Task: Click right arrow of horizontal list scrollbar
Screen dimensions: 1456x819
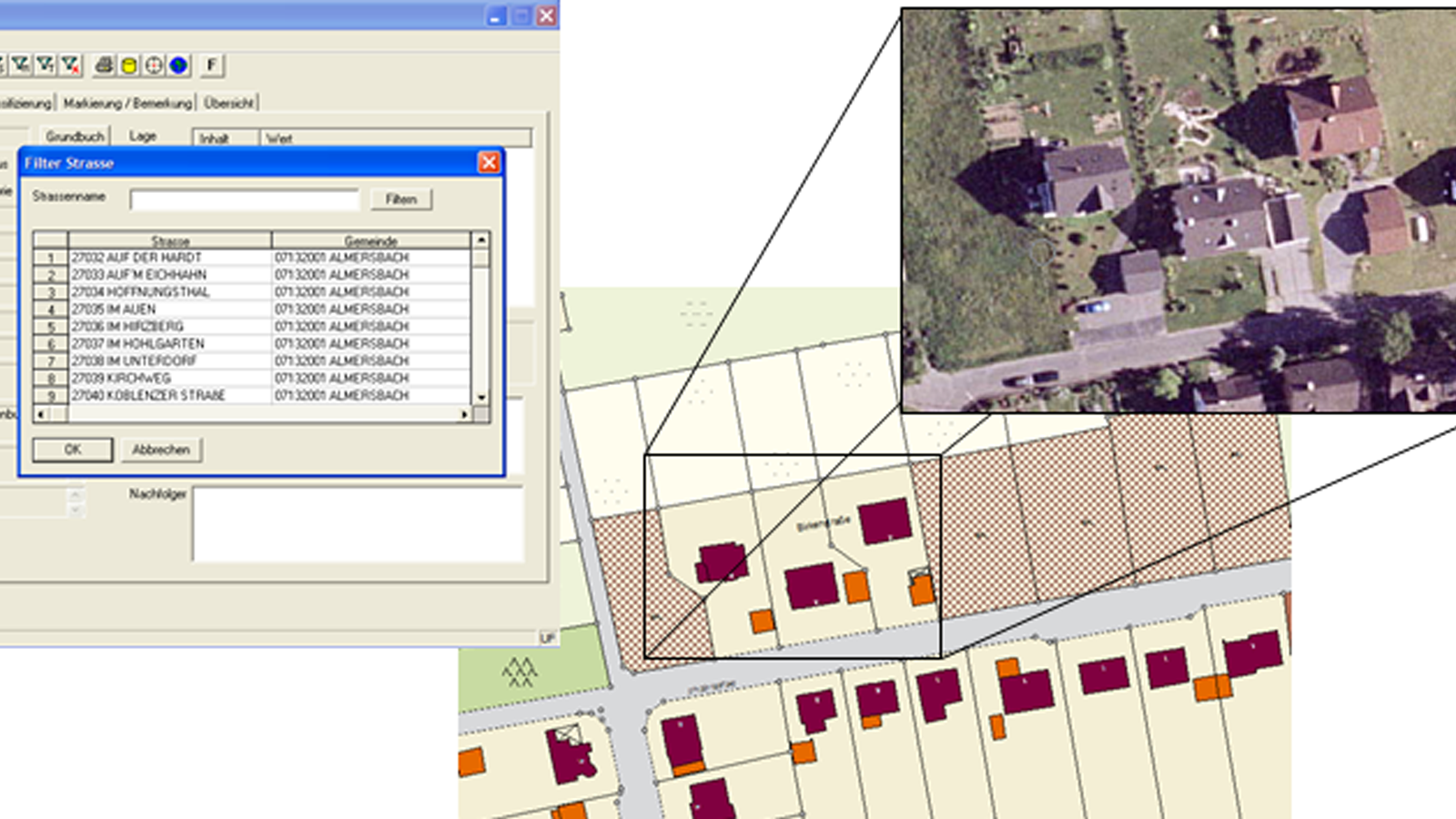Action: [x=464, y=415]
